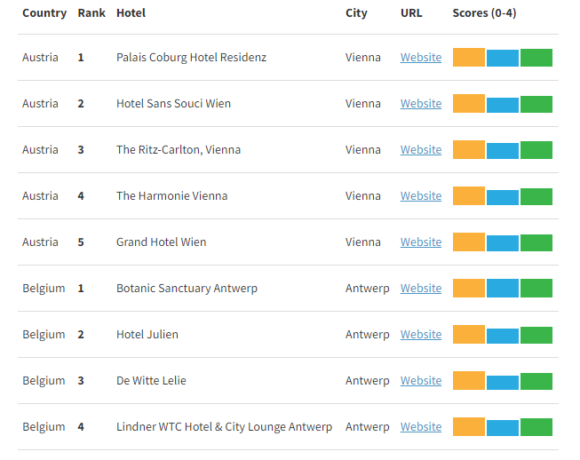Click the orange score bar for Grand Hotel Wien
The height and width of the screenshot is (460, 580).
469,242
